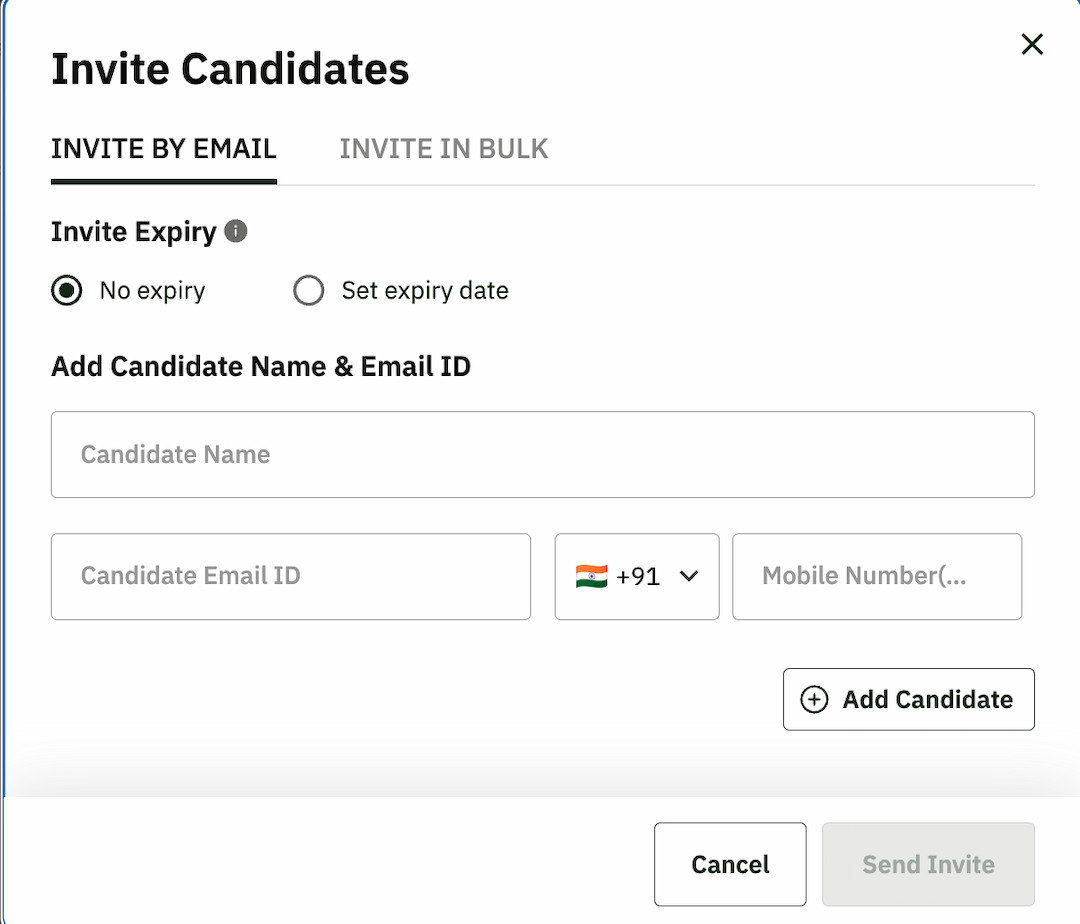Open the +91 country code selector
The height and width of the screenshot is (924, 1080).
[x=637, y=576]
